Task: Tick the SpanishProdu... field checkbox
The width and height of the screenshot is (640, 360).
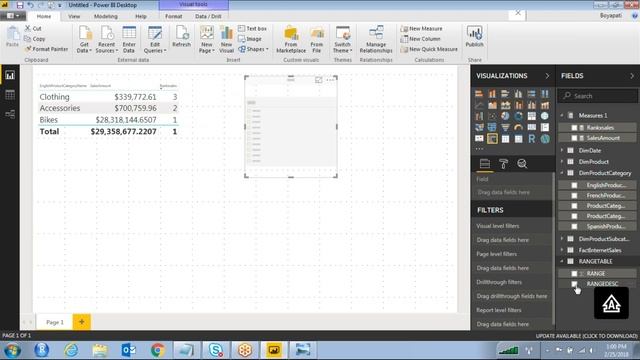Action: coord(574,226)
